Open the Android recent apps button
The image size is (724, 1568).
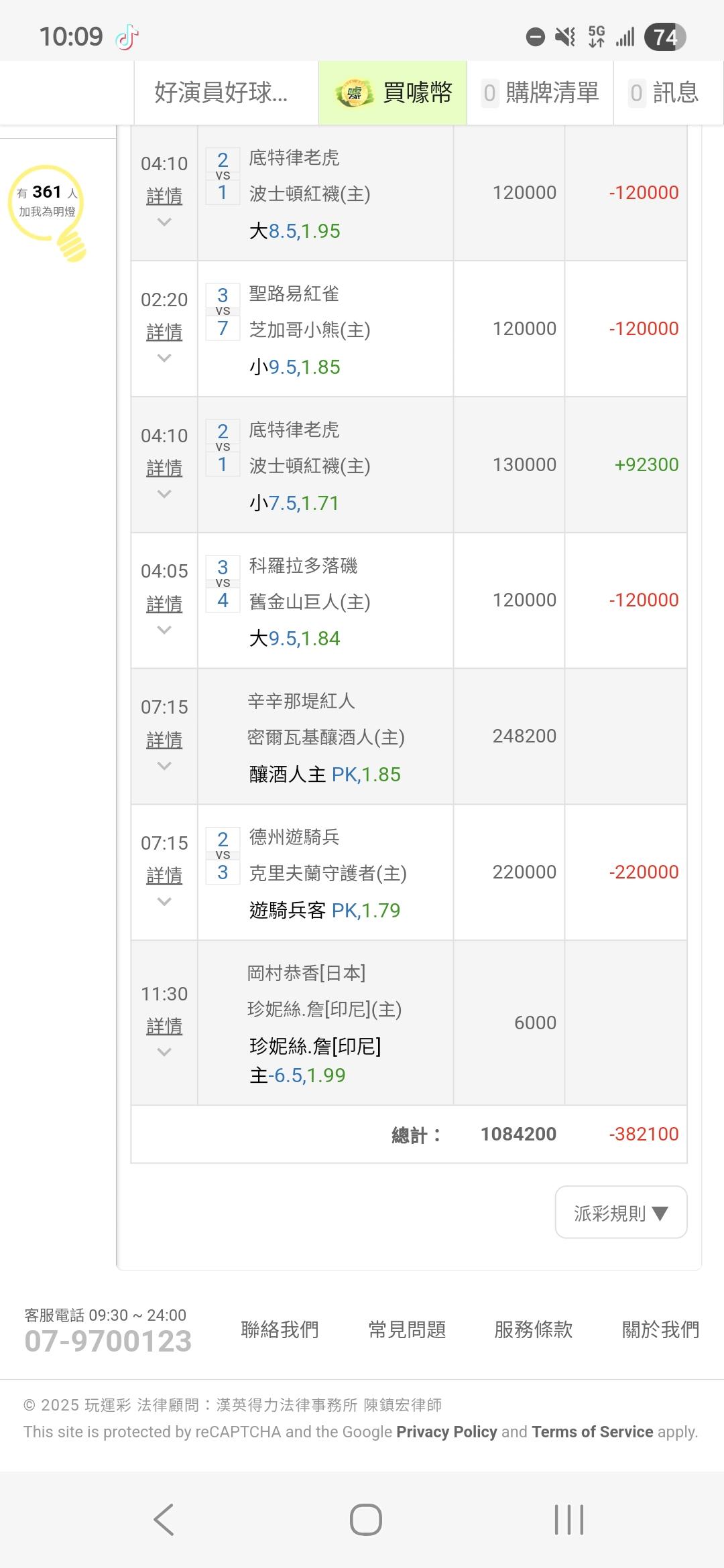tap(568, 1518)
